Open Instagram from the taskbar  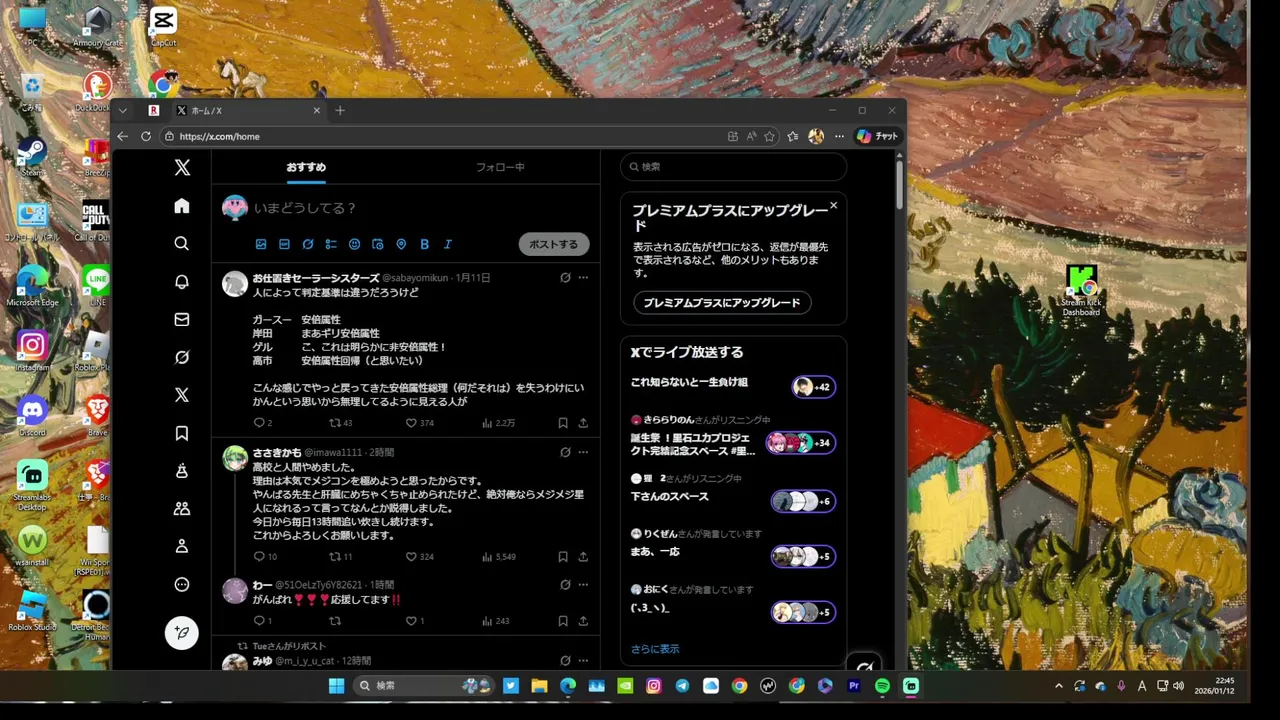654,686
